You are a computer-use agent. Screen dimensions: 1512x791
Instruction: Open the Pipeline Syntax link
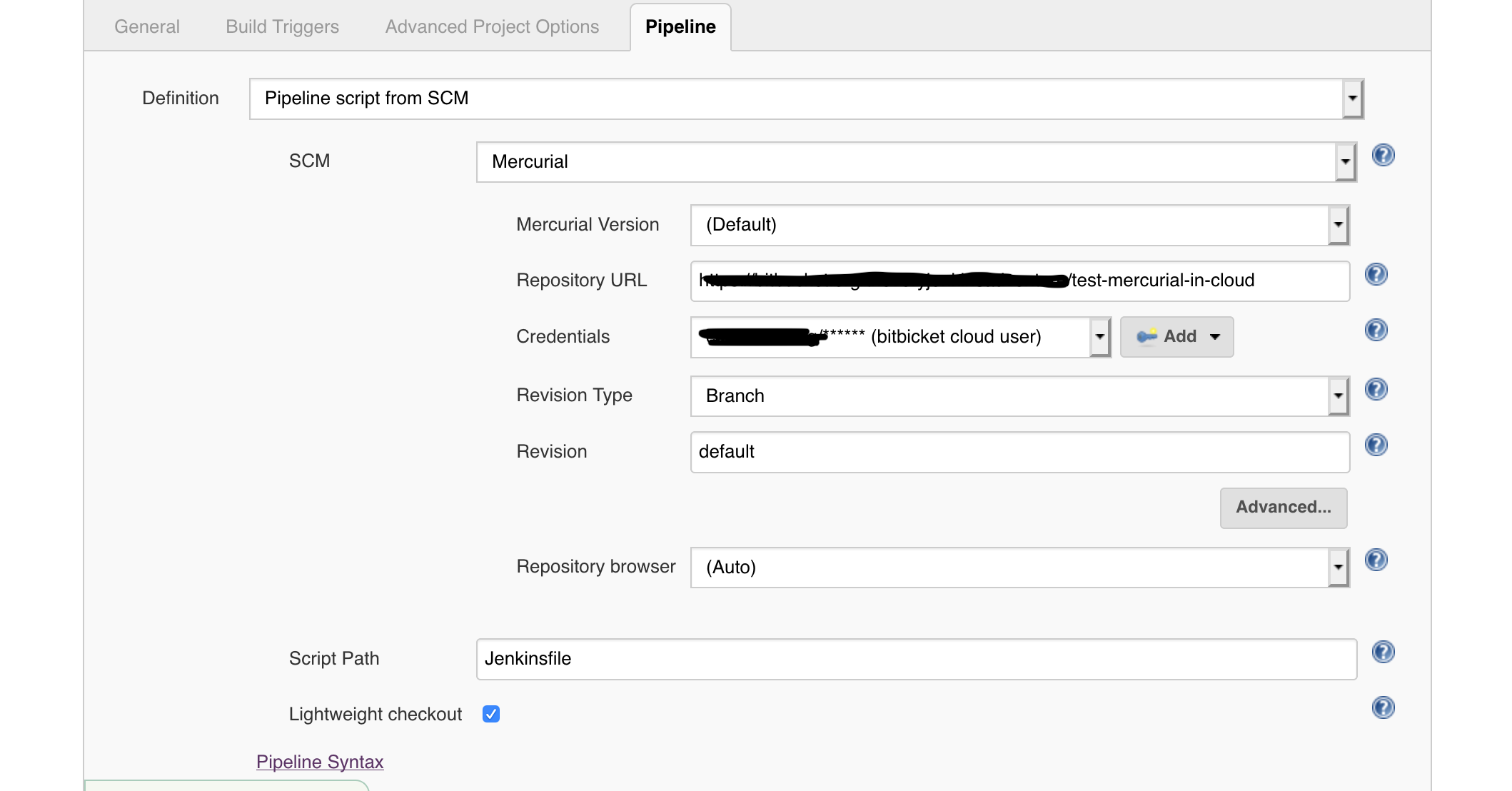320,762
